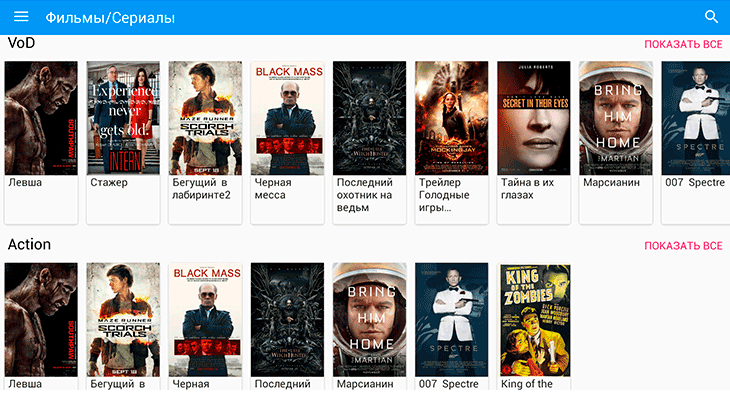Open The Martian poster in Action row

370,319
